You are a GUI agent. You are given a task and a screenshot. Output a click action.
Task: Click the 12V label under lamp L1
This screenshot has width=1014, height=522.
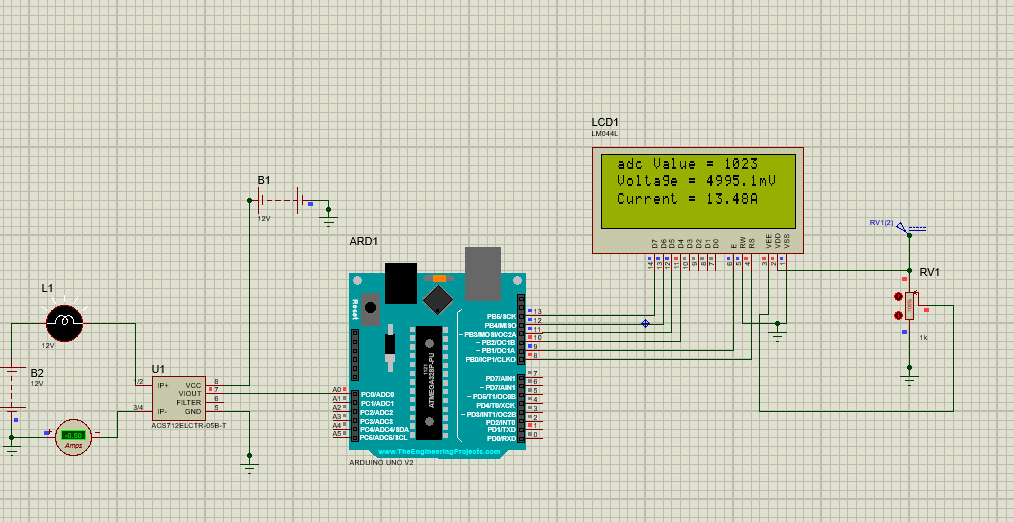[x=49, y=346]
